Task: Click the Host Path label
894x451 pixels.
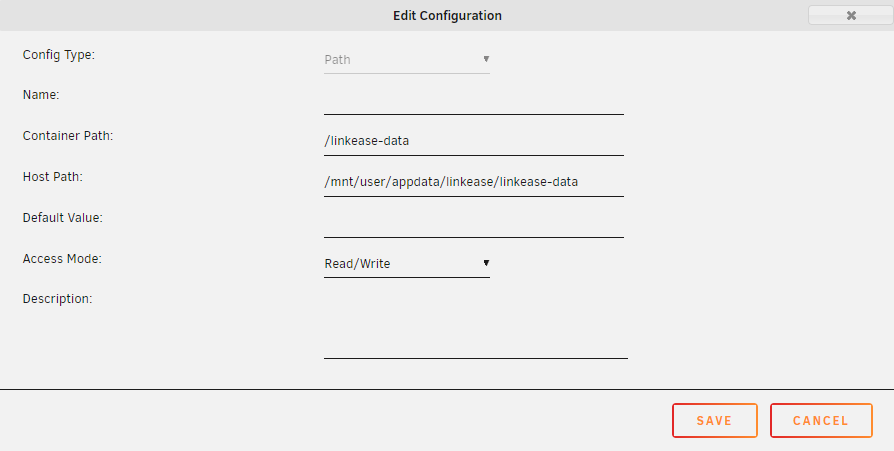Action: [52, 177]
